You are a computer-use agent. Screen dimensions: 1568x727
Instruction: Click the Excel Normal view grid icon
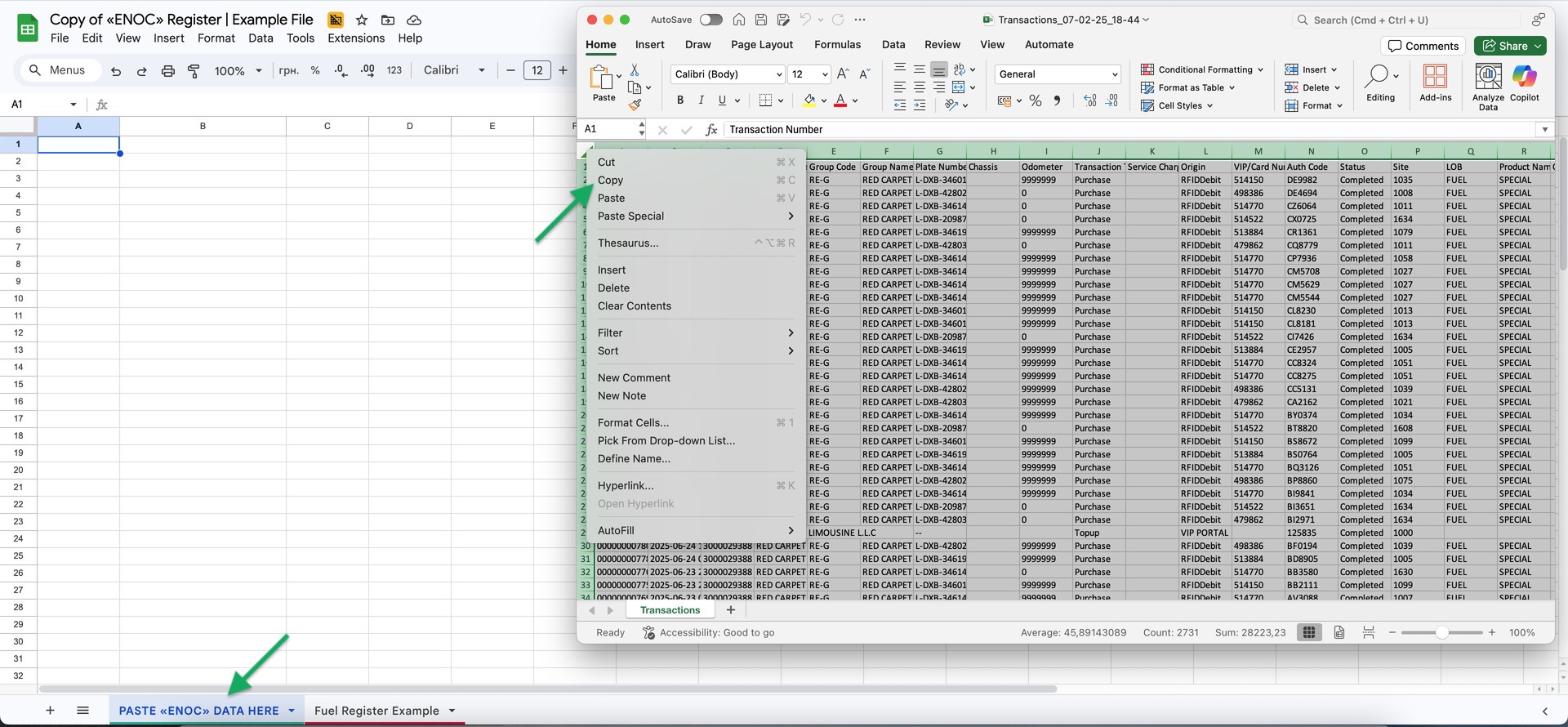click(1309, 632)
